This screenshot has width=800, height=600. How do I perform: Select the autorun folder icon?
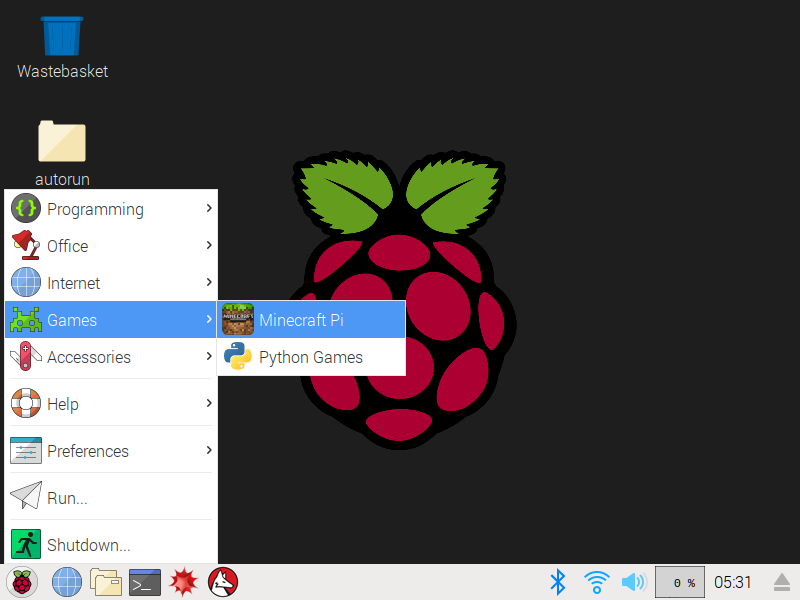tap(62, 141)
